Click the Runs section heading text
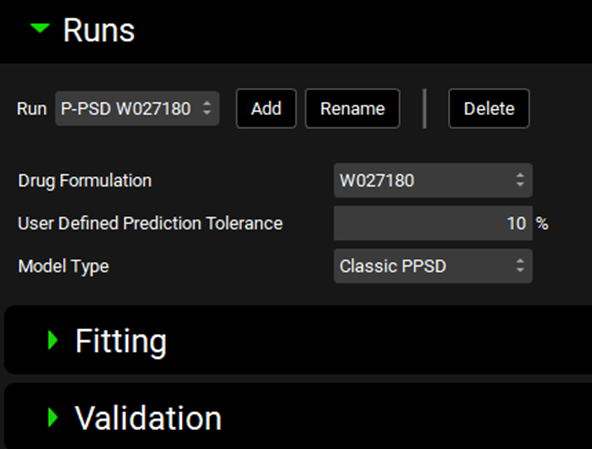 [x=99, y=30]
